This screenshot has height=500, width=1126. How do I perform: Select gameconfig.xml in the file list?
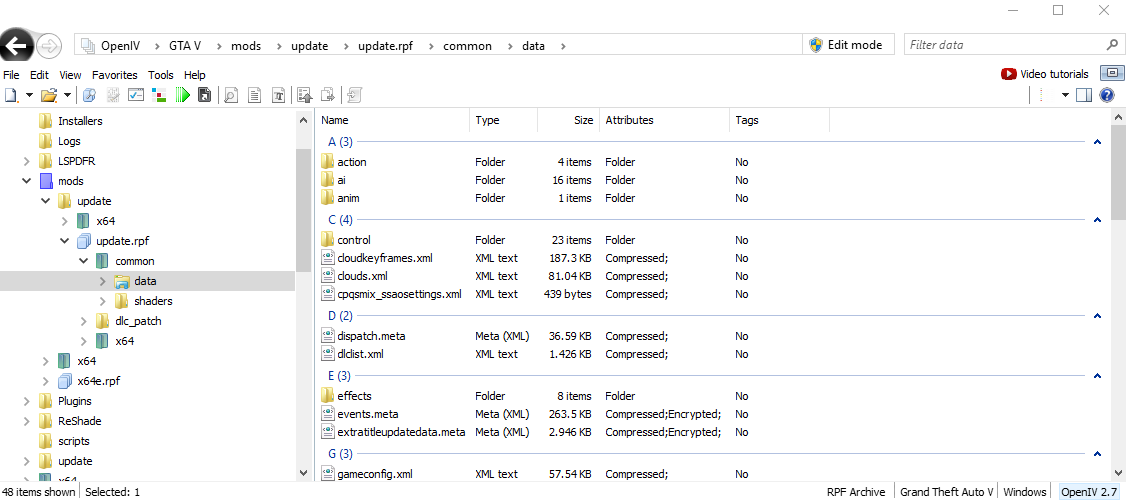pyautogui.click(x=375, y=474)
